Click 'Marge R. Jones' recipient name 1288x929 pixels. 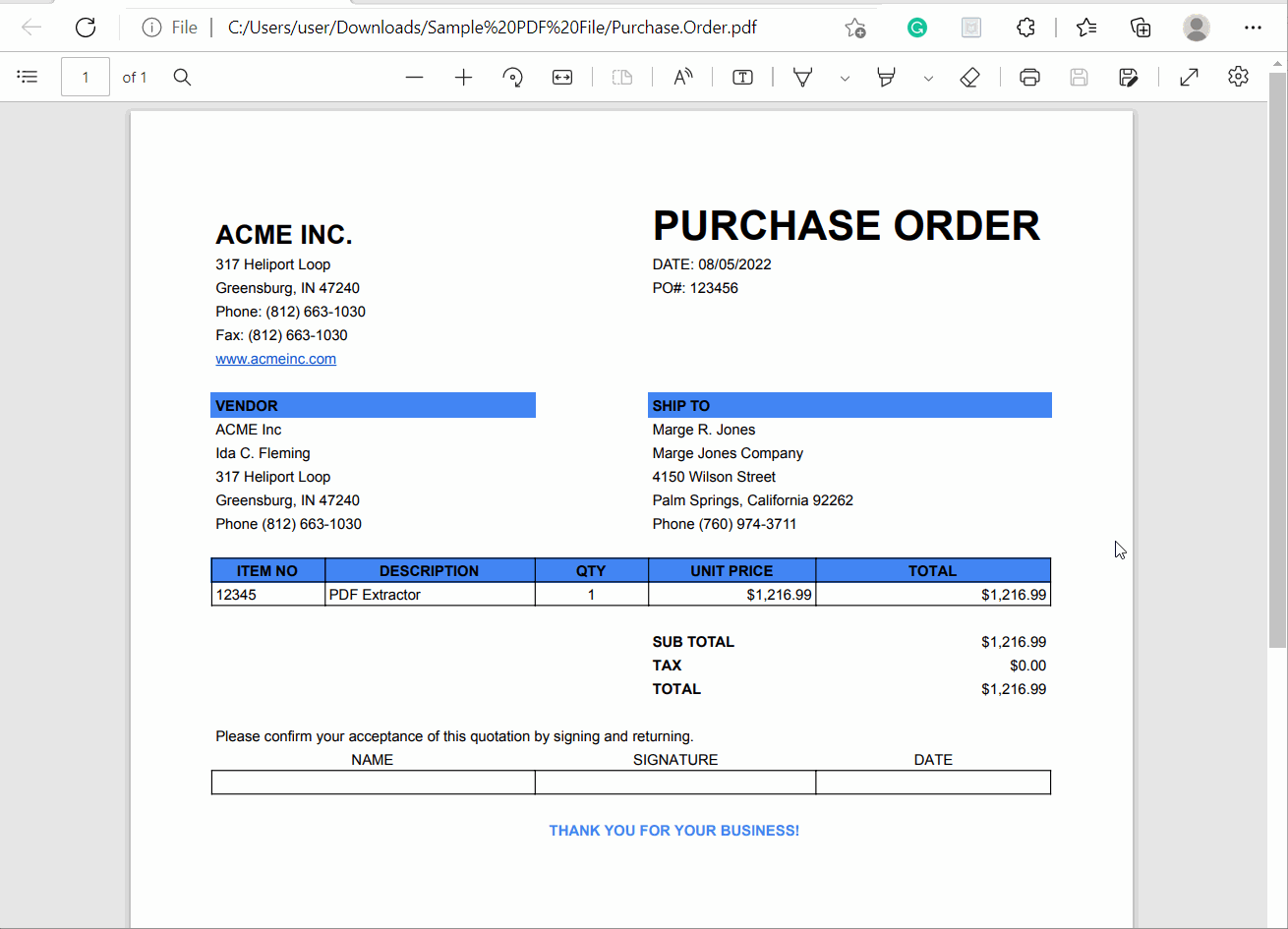[704, 430]
